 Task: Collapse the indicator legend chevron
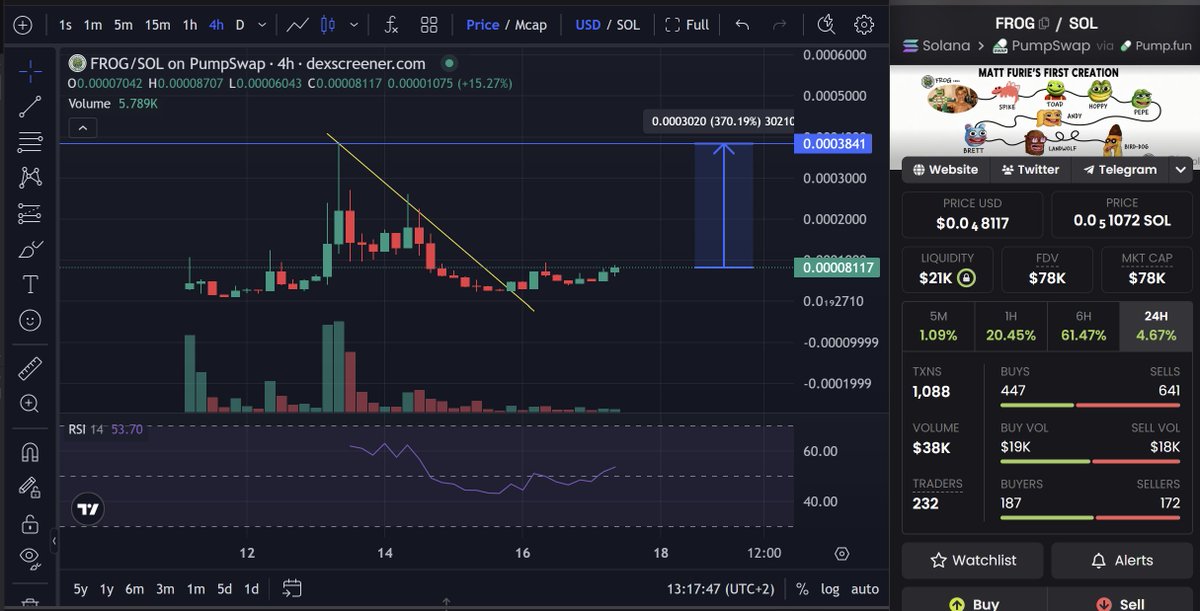[x=82, y=127]
